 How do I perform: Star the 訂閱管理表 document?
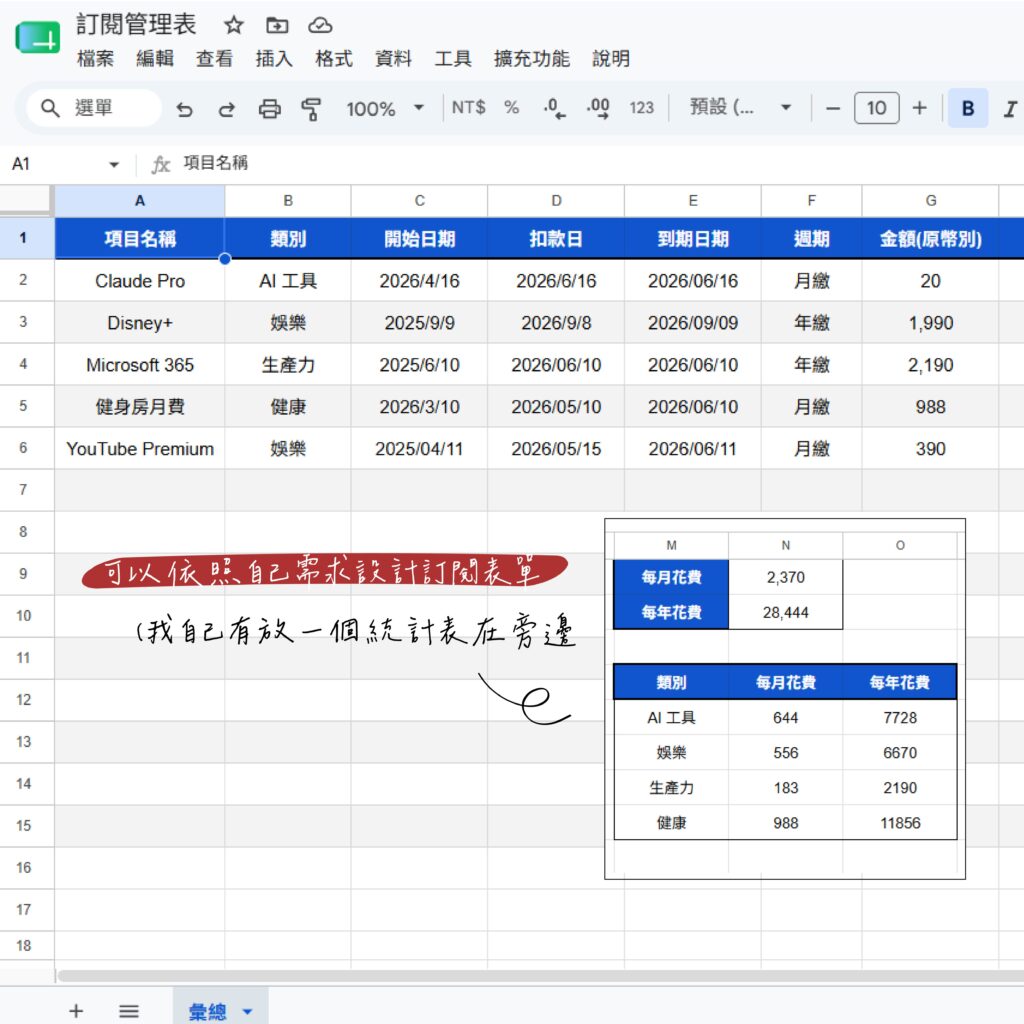tap(233, 25)
